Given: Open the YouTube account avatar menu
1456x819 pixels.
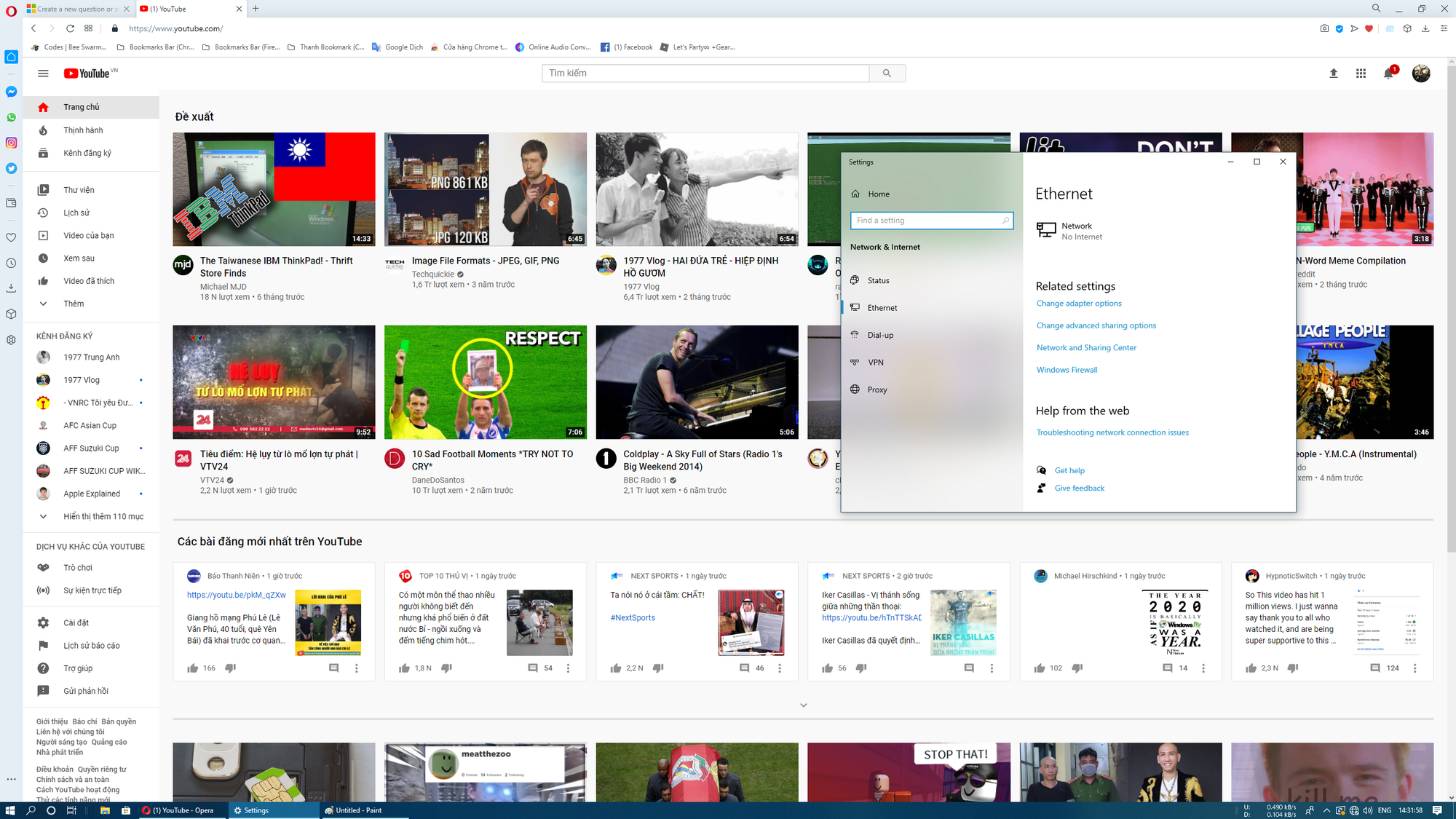Looking at the screenshot, I should click(x=1420, y=74).
